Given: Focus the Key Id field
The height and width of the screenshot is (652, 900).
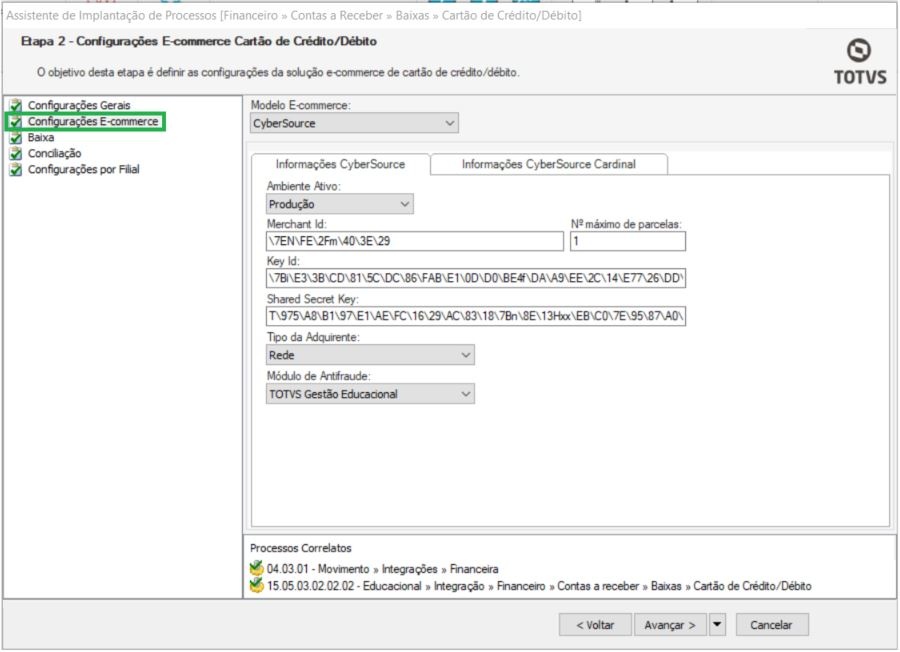Looking at the screenshot, I should (x=476, y=278).
